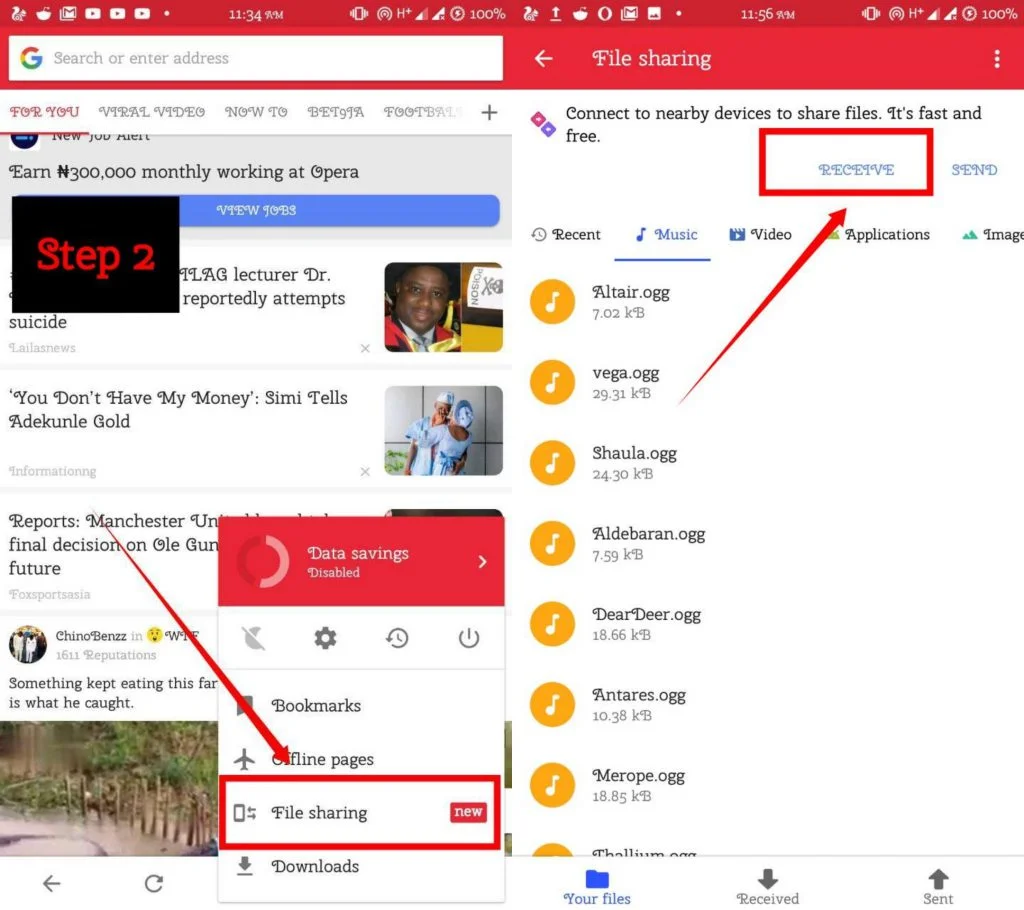Open File sharing three-dot overflow menu
The height and width of the screenshot is (910, 1024).
coord(997,59)
